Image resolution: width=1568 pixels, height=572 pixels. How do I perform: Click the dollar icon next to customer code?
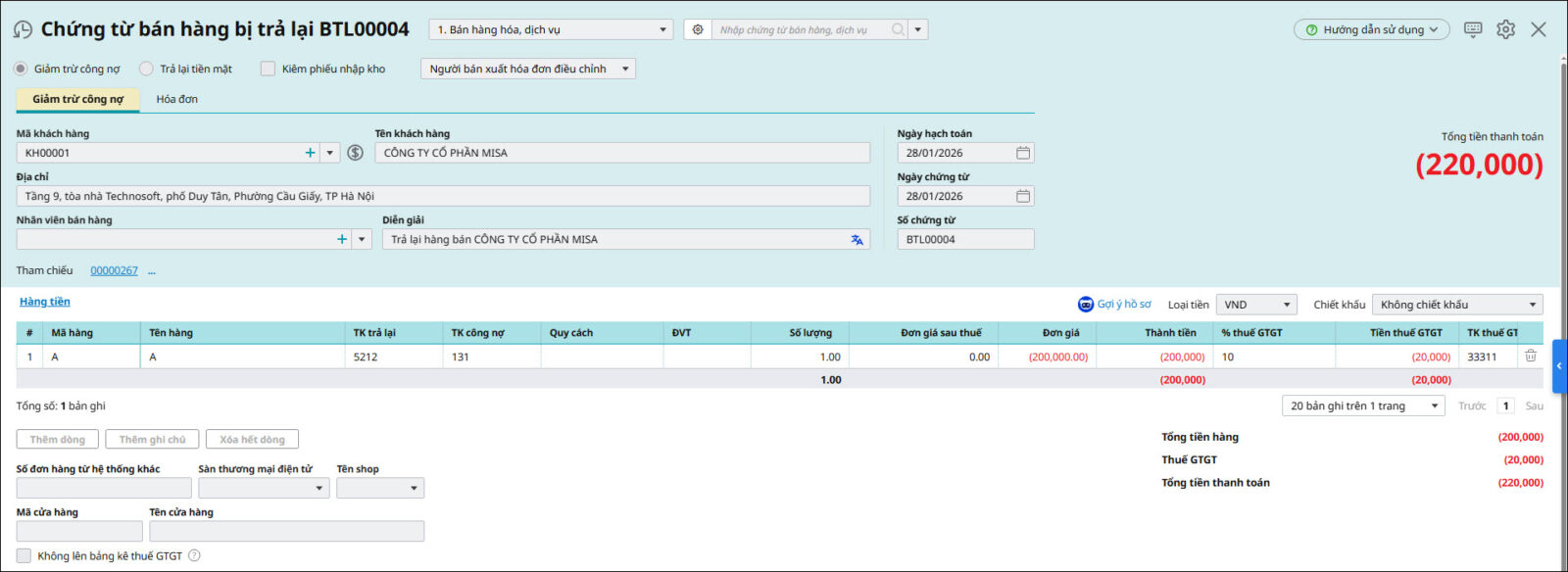pos(356,153)
